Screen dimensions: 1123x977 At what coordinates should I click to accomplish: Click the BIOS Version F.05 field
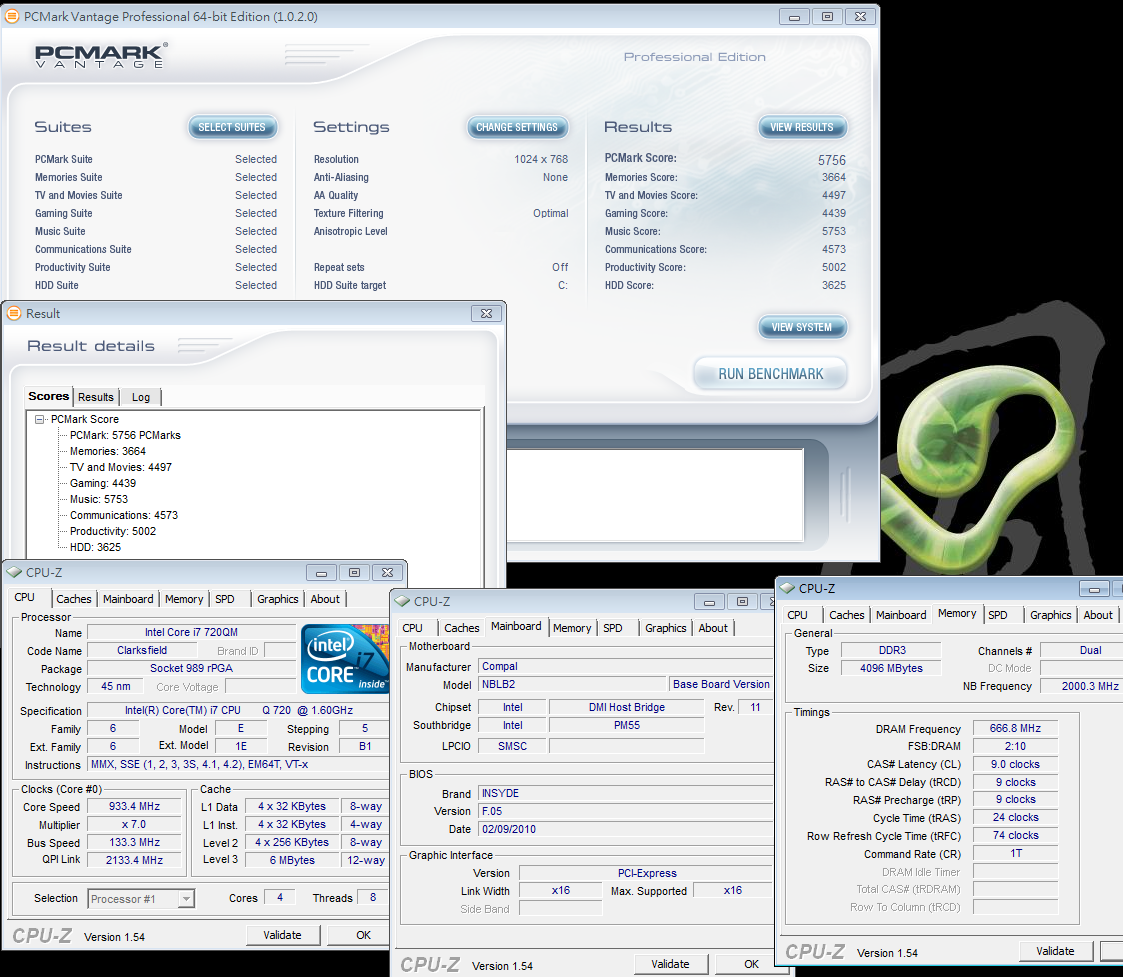click(626, 811)
